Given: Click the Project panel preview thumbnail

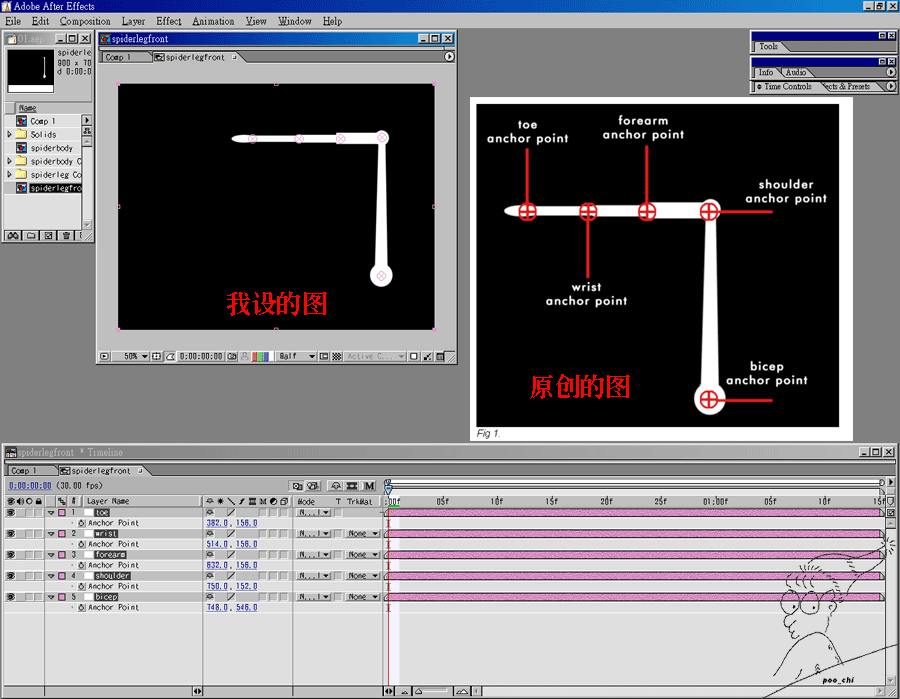Looking at the screenshot, I should click(x=30, y=70).
